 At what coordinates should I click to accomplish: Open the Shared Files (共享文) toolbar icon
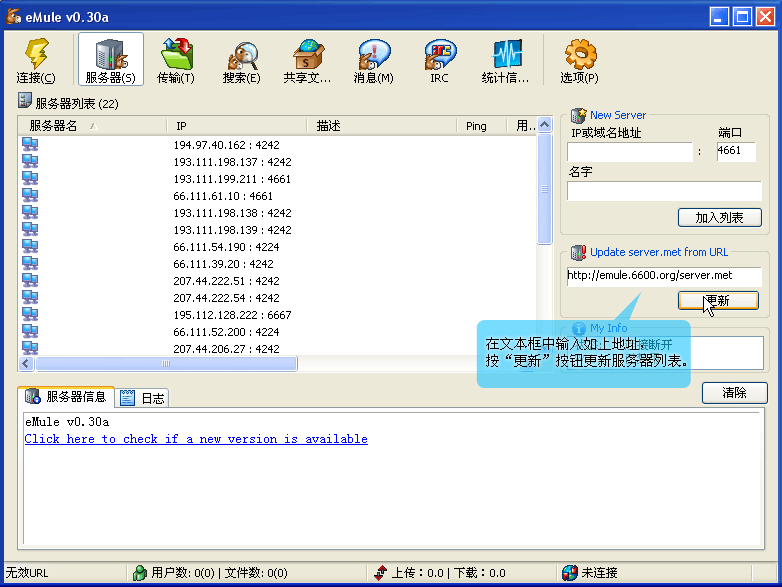pos(307,60)
